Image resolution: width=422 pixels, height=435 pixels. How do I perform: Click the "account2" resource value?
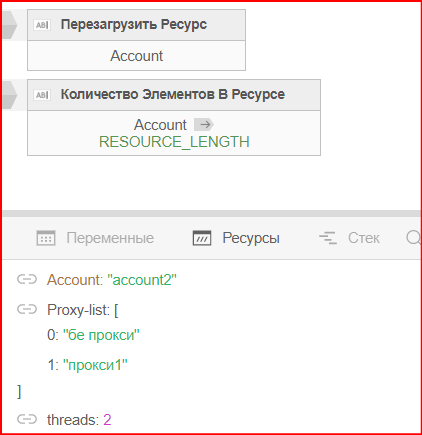(x=142, y=280)
